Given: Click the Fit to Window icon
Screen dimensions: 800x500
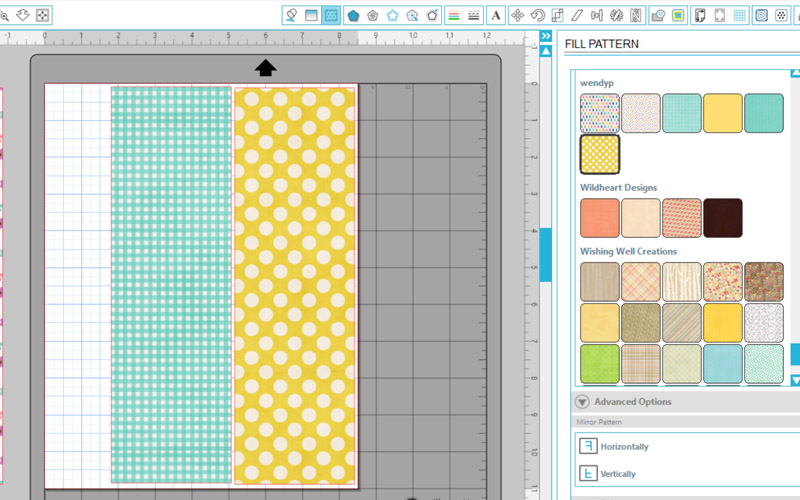Looking at the screenshot, I should 42,15.
